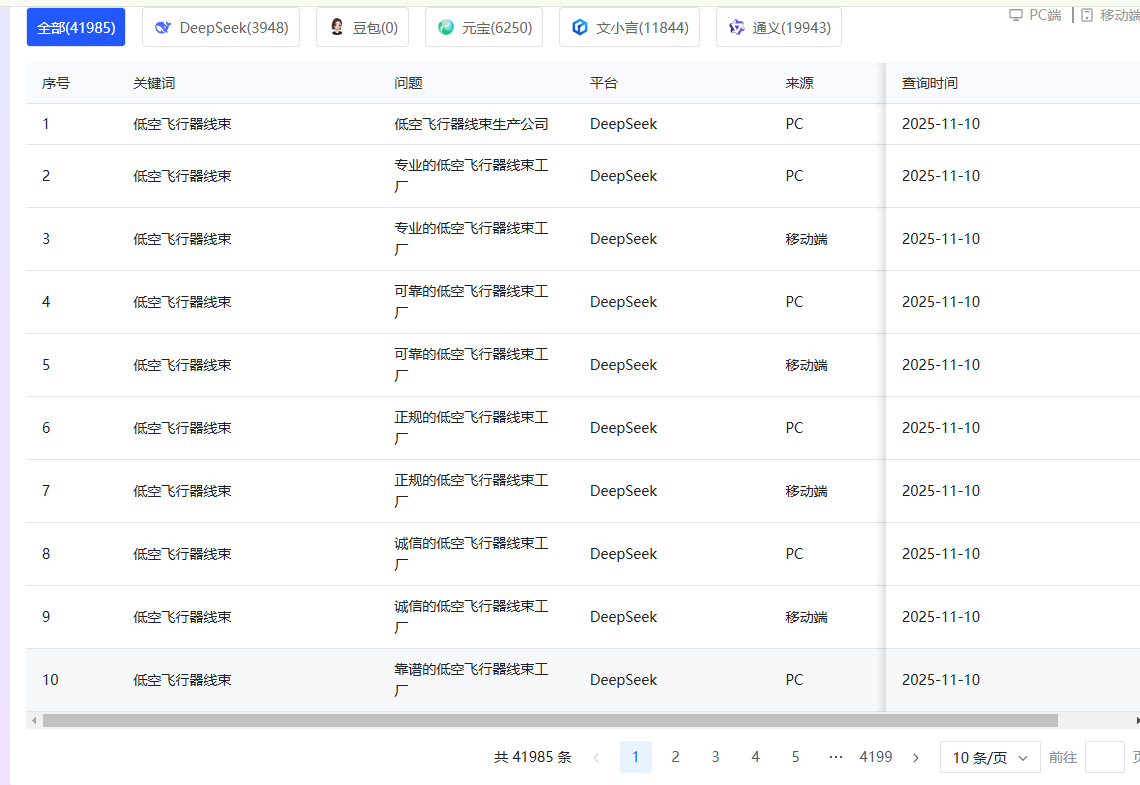Screen dimensions: 1140x785
Task: Click the PC端 monitor icon
Action: [x=1016, y=15]
